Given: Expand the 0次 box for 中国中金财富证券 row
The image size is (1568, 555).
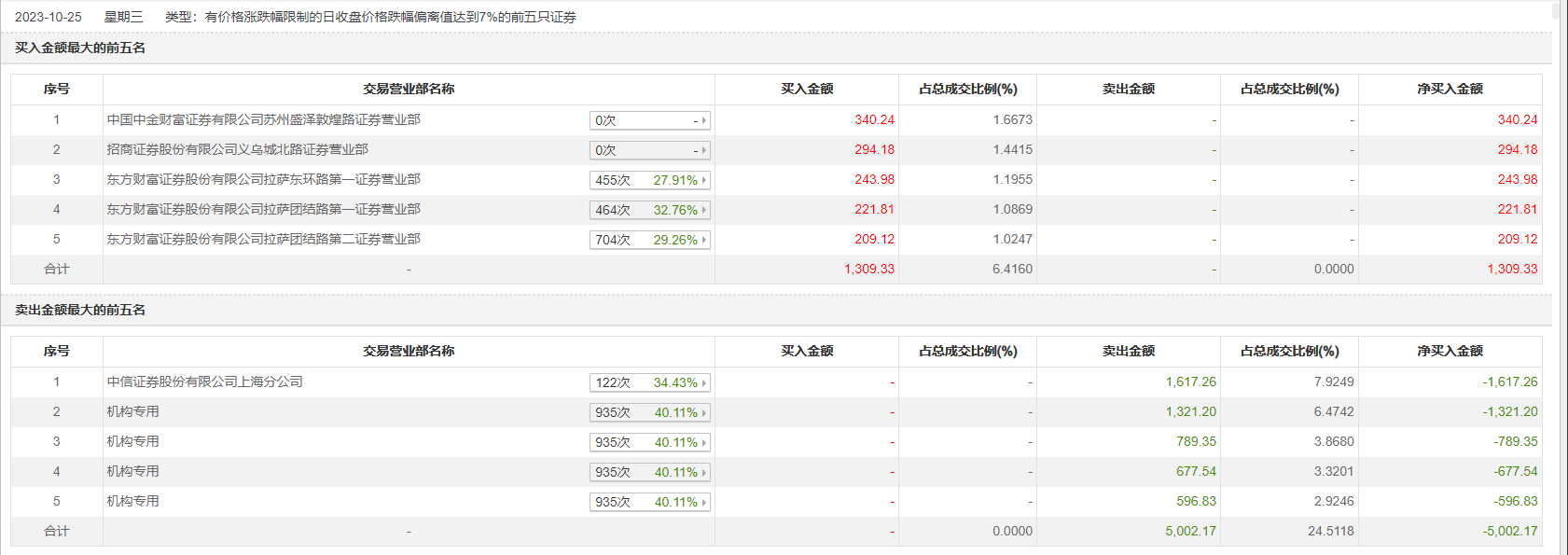Looking at the screenshot, I should 649,120.
